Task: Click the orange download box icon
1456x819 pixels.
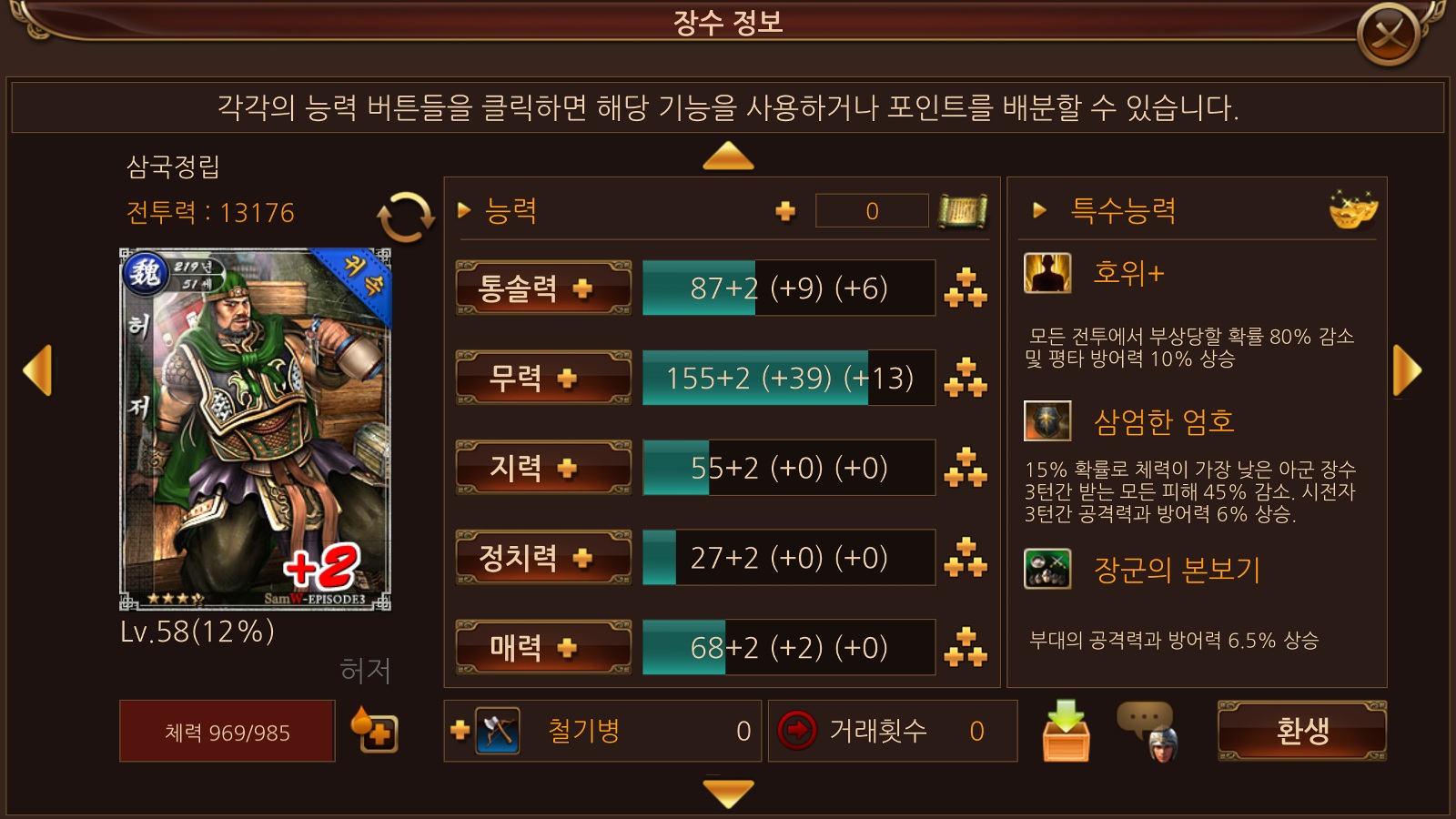Action: 1066,731
